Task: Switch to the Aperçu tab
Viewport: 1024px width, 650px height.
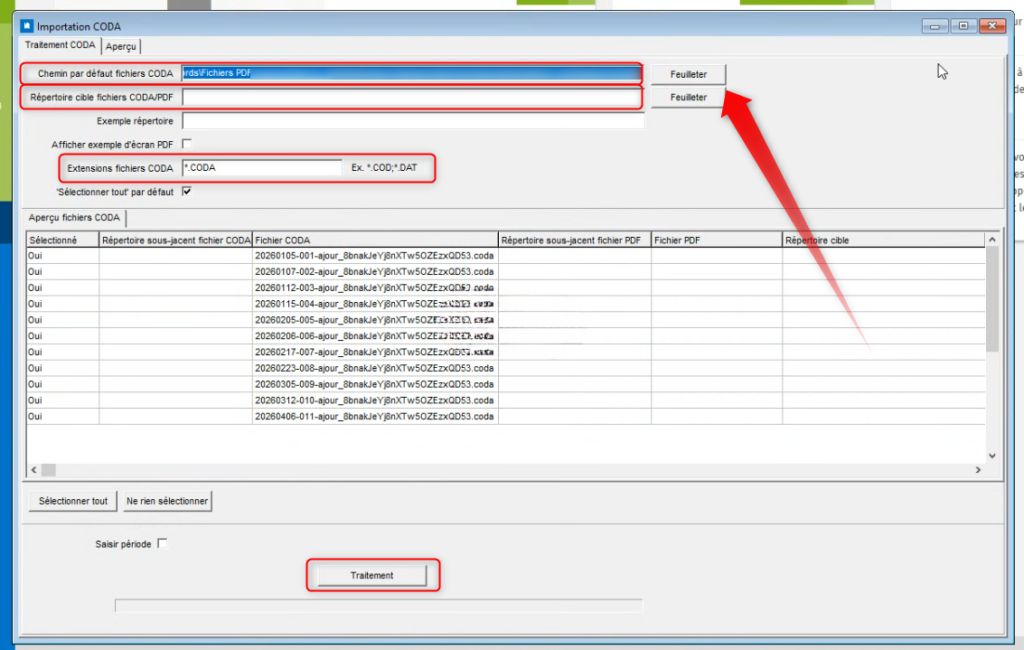Action: (123, 46)
